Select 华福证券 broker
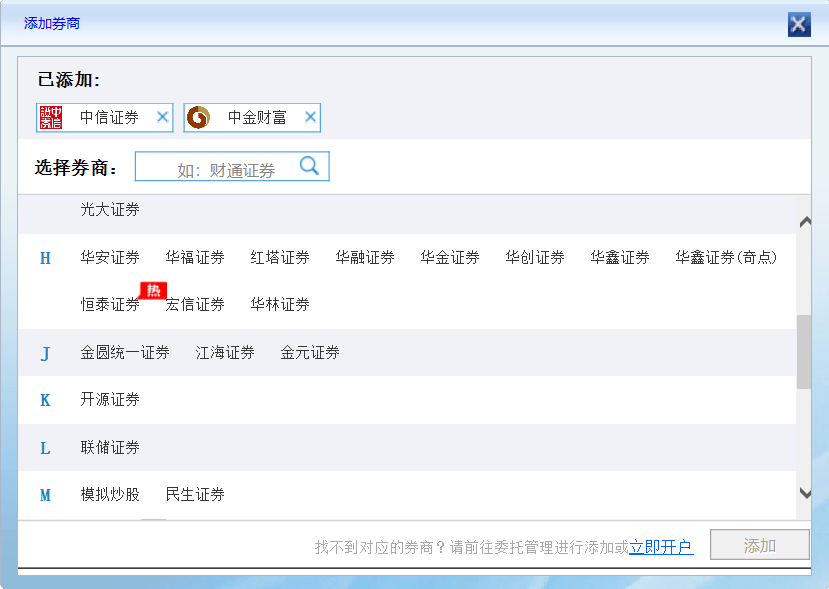The width and height of the screenshot is (829, 589). pyautogui.click(x=195, y=257)
